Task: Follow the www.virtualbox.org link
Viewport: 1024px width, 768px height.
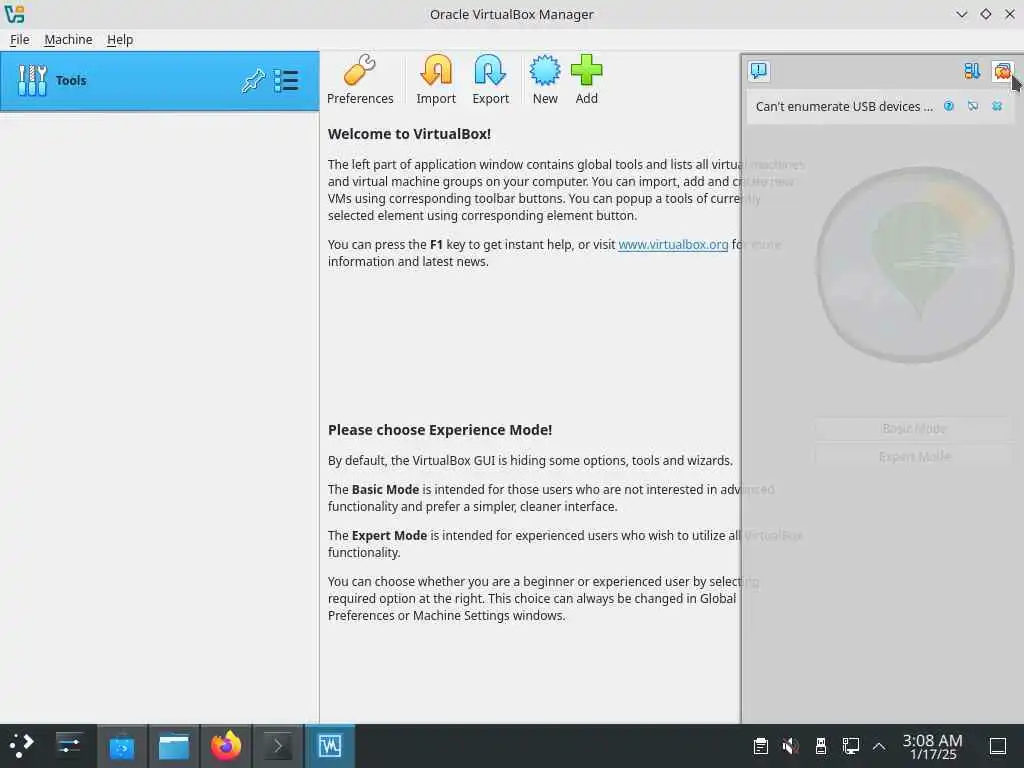Action: [x=673, y=244]
